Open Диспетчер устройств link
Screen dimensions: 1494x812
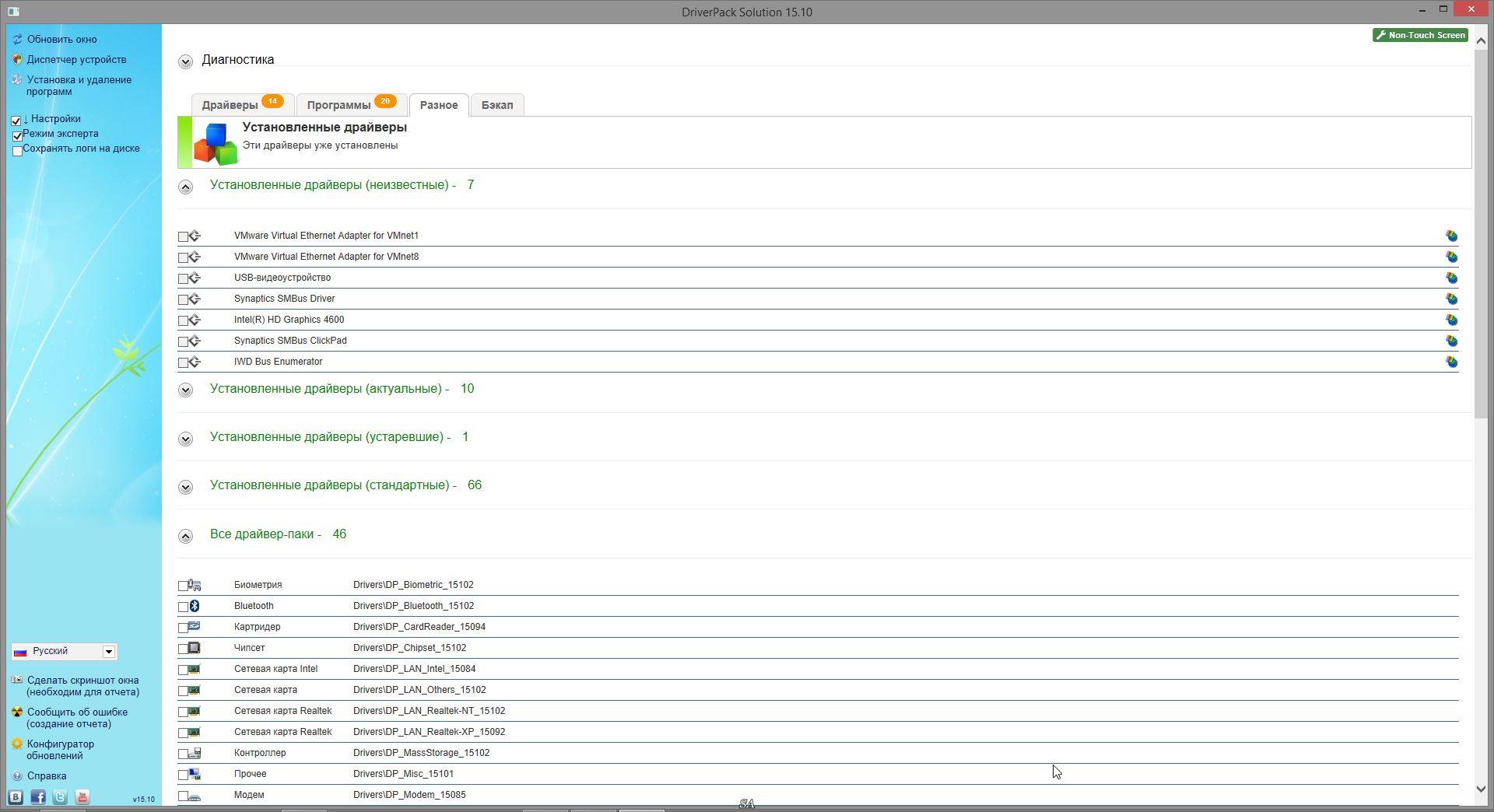tap(76, 59)
